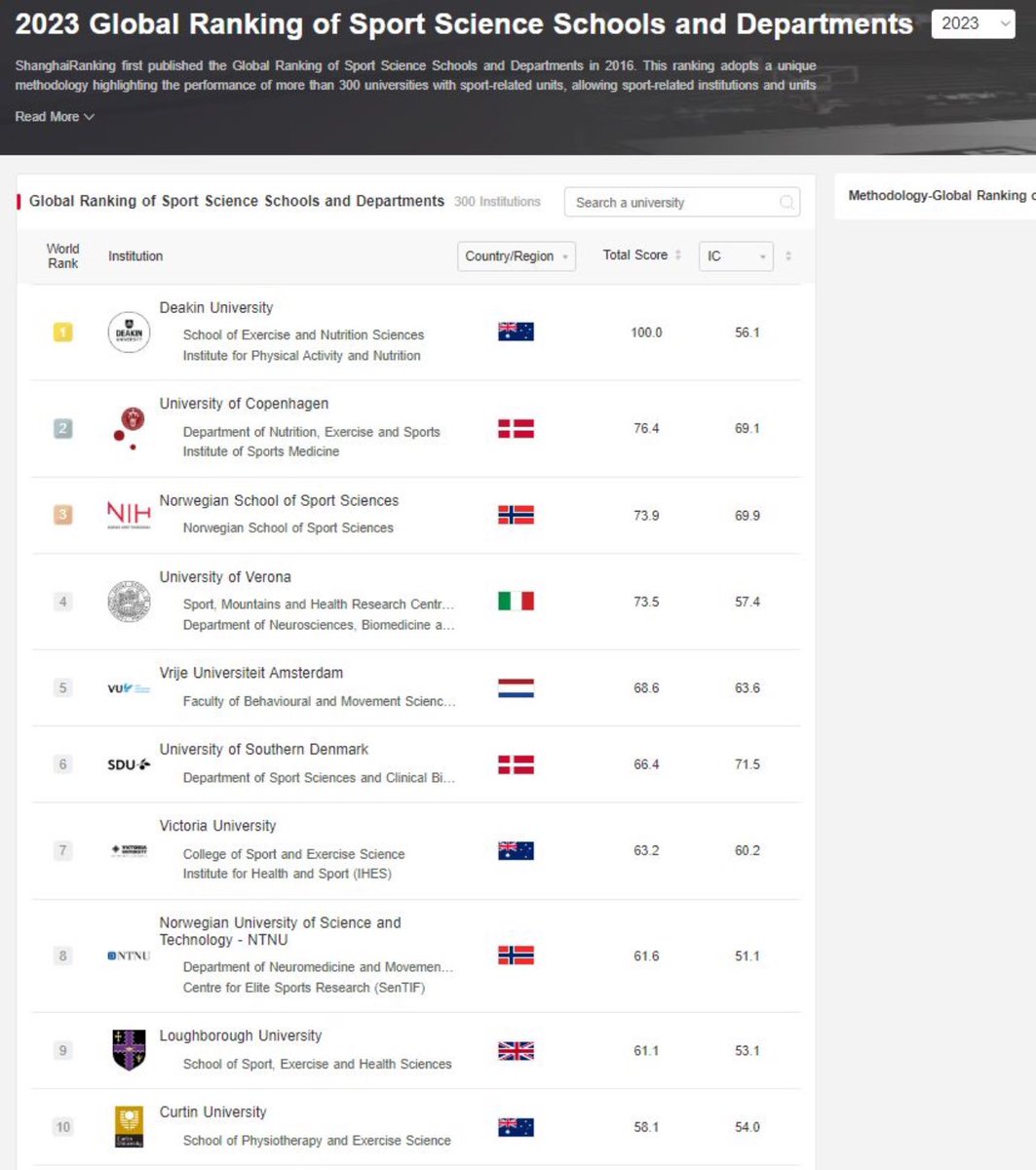Click Deakin's total score 100.0
The width and height of the screenshot is (1036, 1170).
tap(646, 332)
